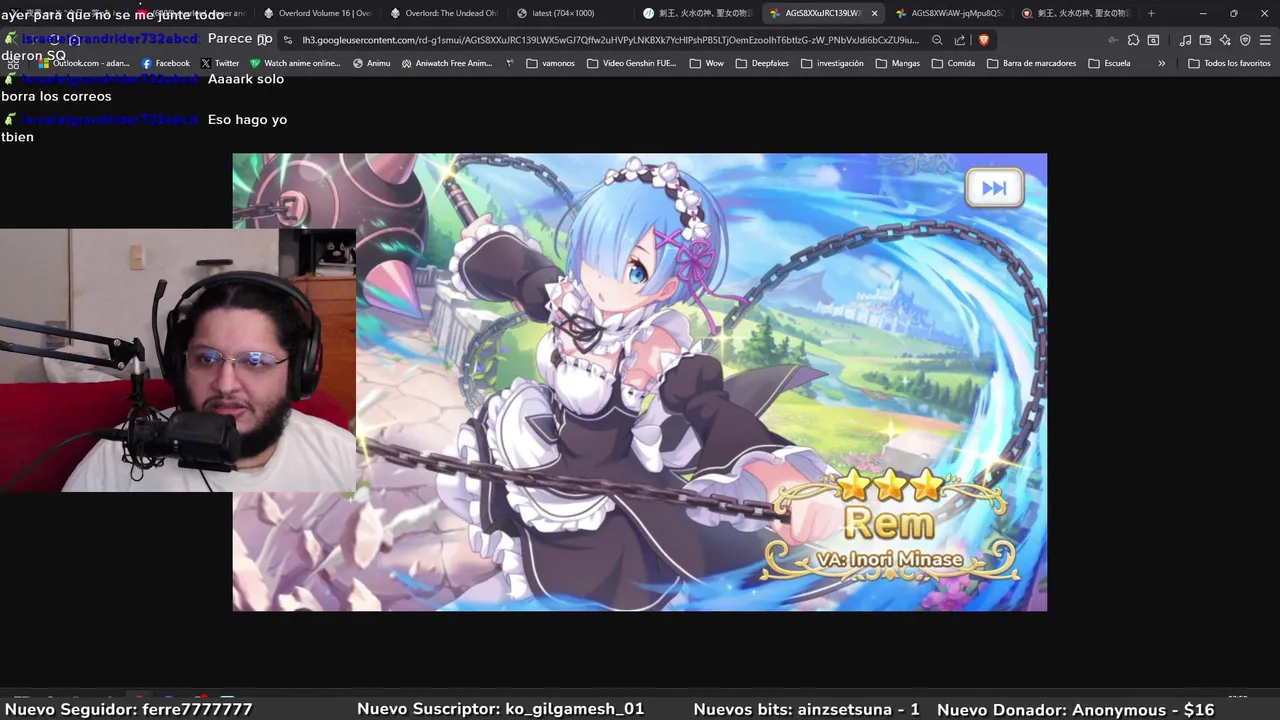Viewport: 1280px width, 720px height.
Task: Switch to 'Overlord: The Undead Oh' tab
Action: 443,13
